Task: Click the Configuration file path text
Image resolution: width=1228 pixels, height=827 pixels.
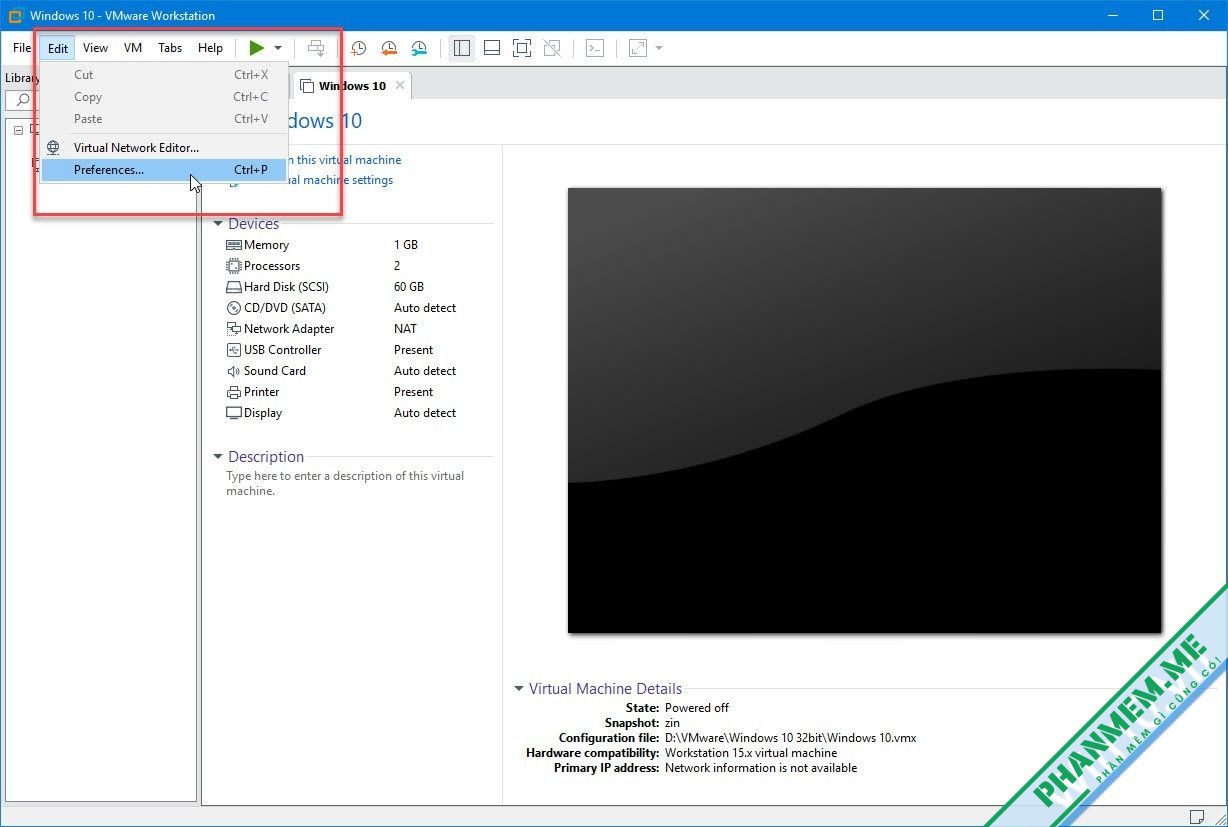Action: (x=790, y=738)
